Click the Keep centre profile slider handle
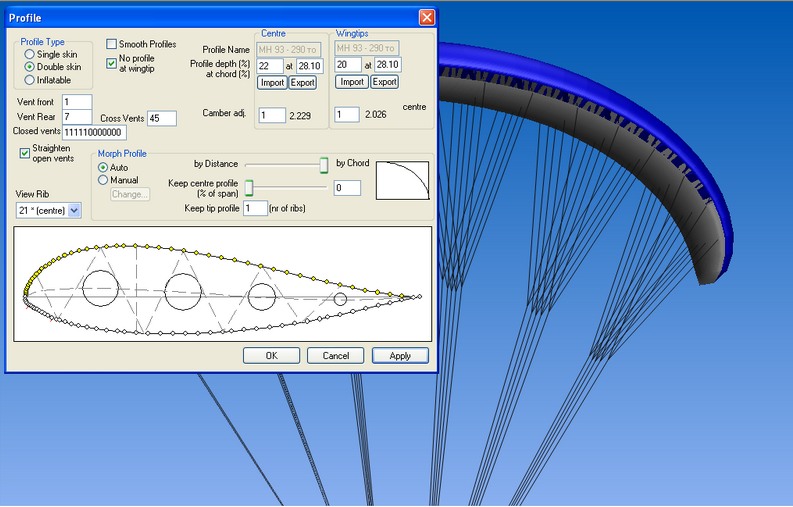 [249, 188]
